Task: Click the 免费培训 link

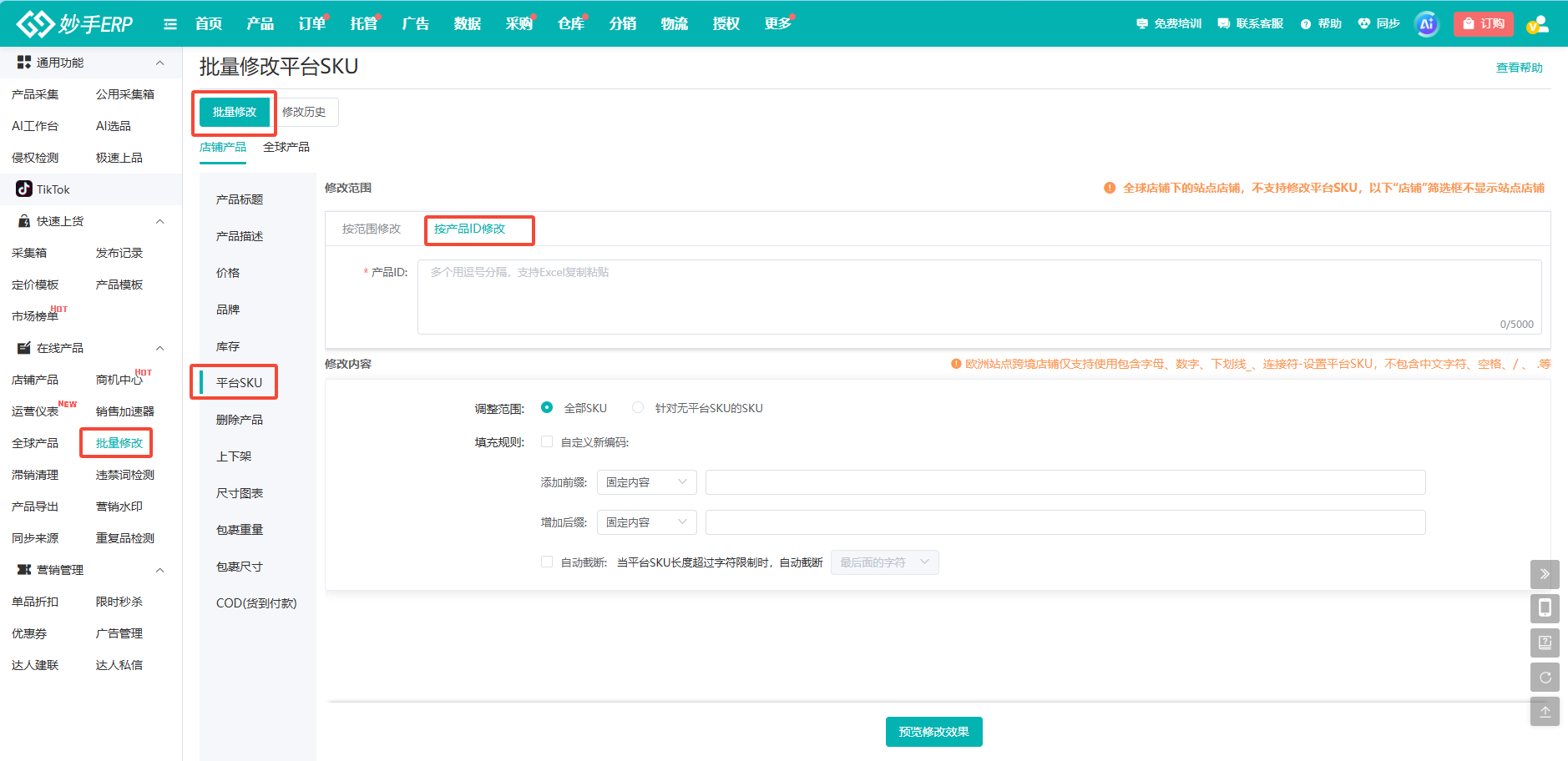Action: point(1169,24)
